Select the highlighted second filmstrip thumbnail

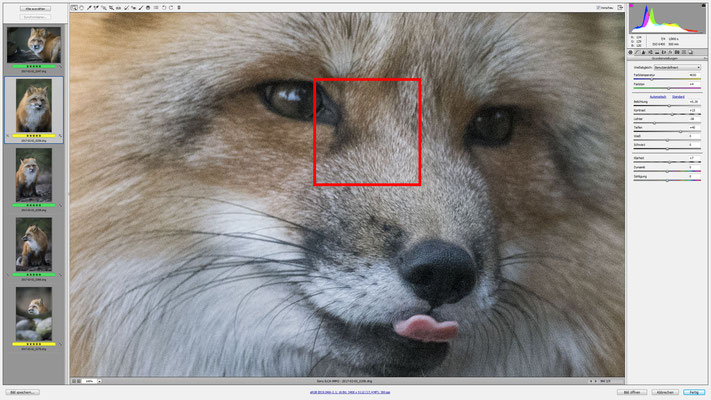point(34,105)
